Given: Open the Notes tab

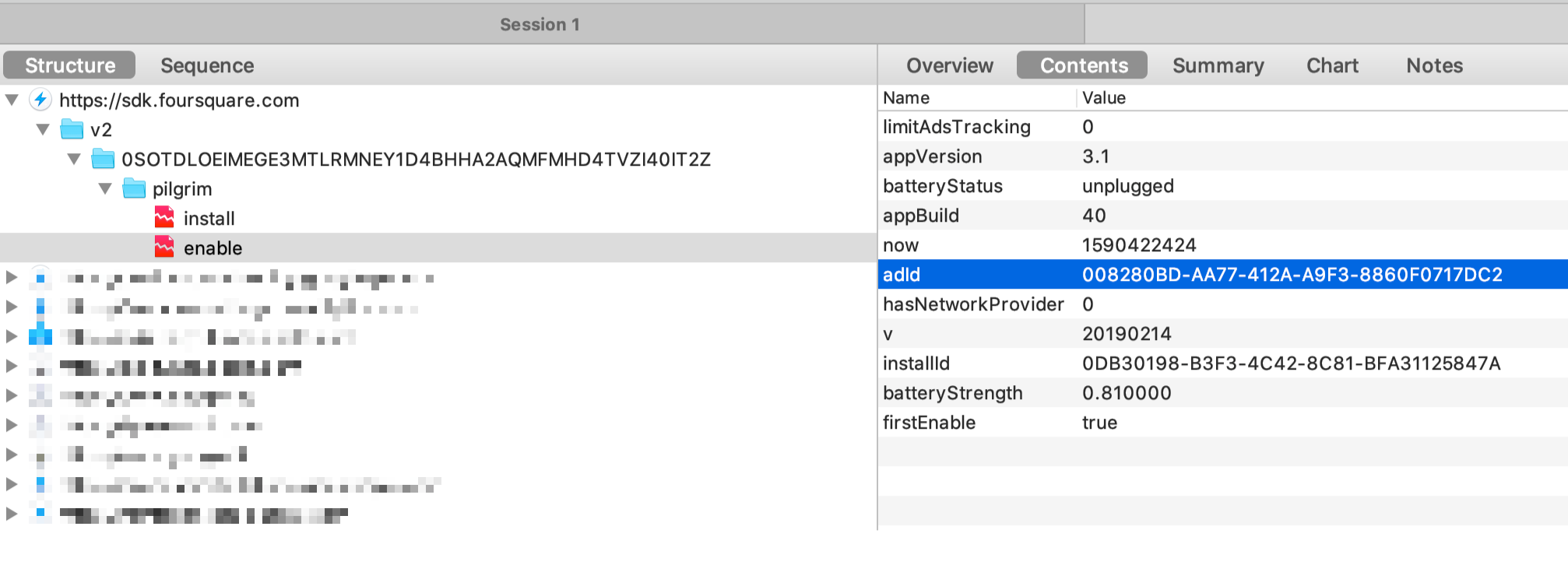Looking at the screenshot, I should 1434,65.
